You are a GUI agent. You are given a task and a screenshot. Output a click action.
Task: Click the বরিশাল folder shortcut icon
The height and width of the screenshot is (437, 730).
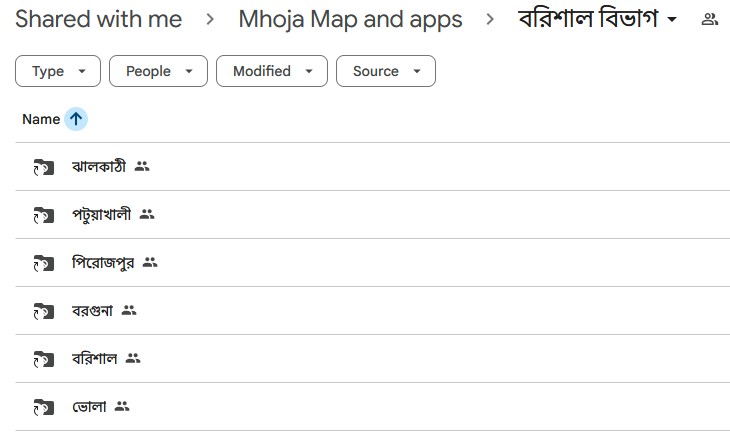44,359
